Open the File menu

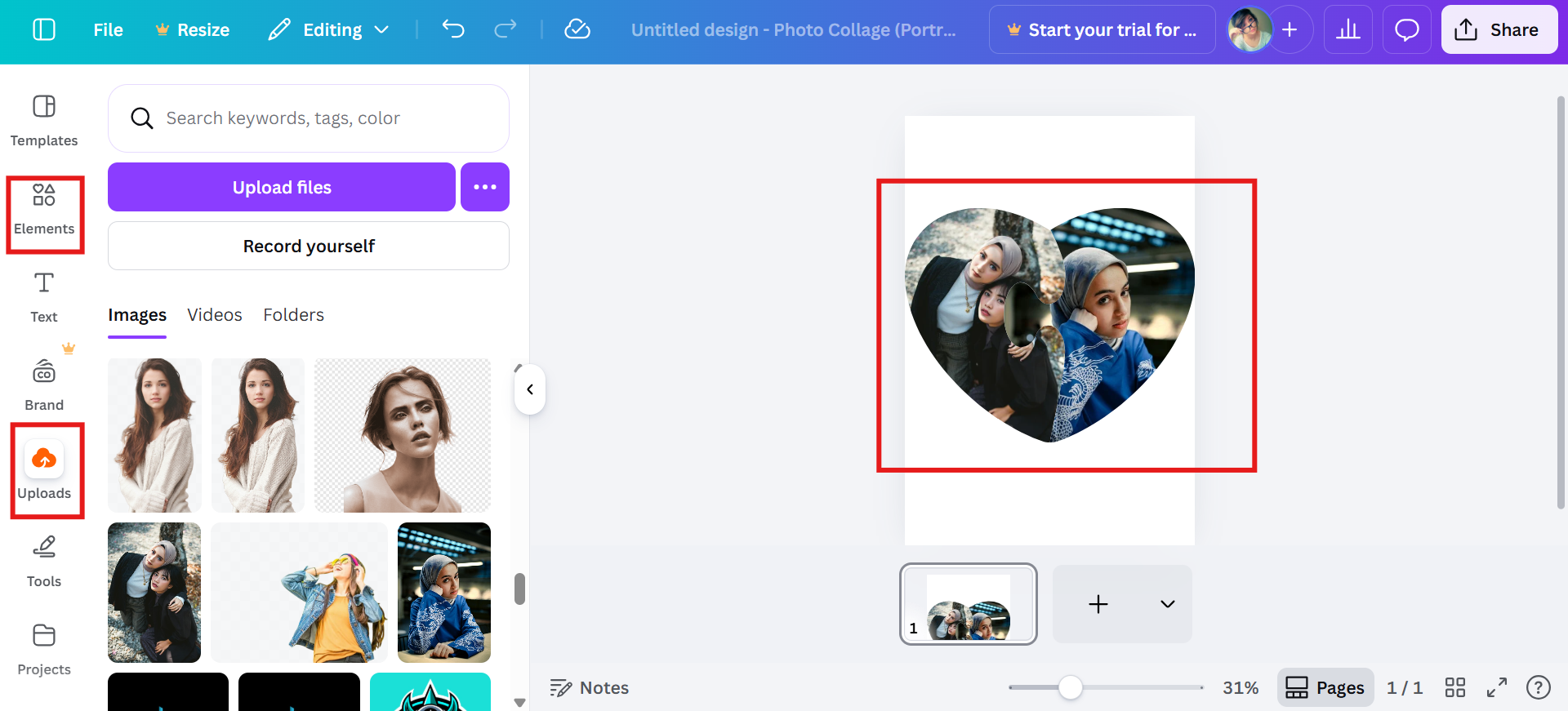pyautogui.click(x=108, y=30)
